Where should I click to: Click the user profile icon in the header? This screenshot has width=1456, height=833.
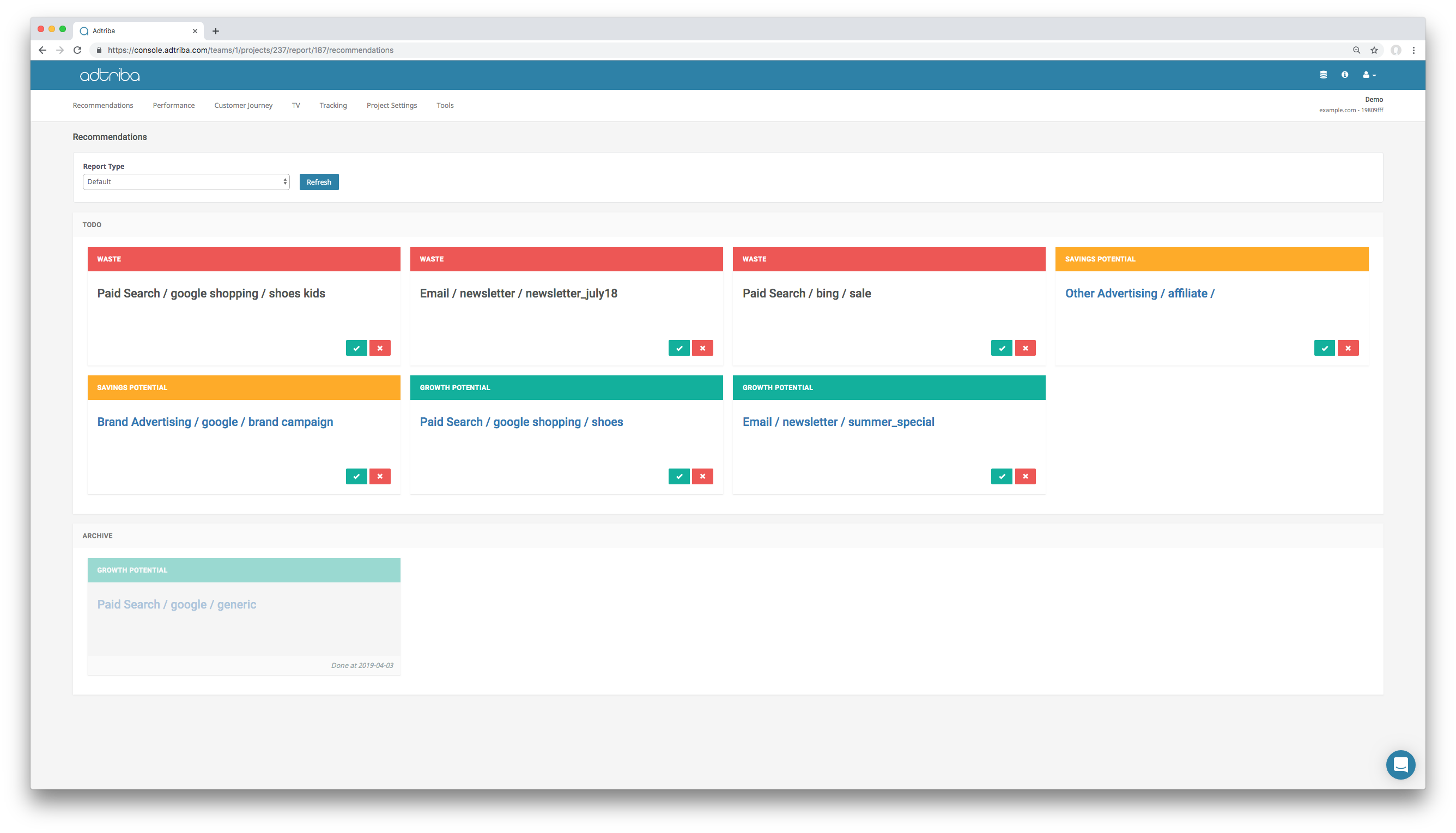1366,75
